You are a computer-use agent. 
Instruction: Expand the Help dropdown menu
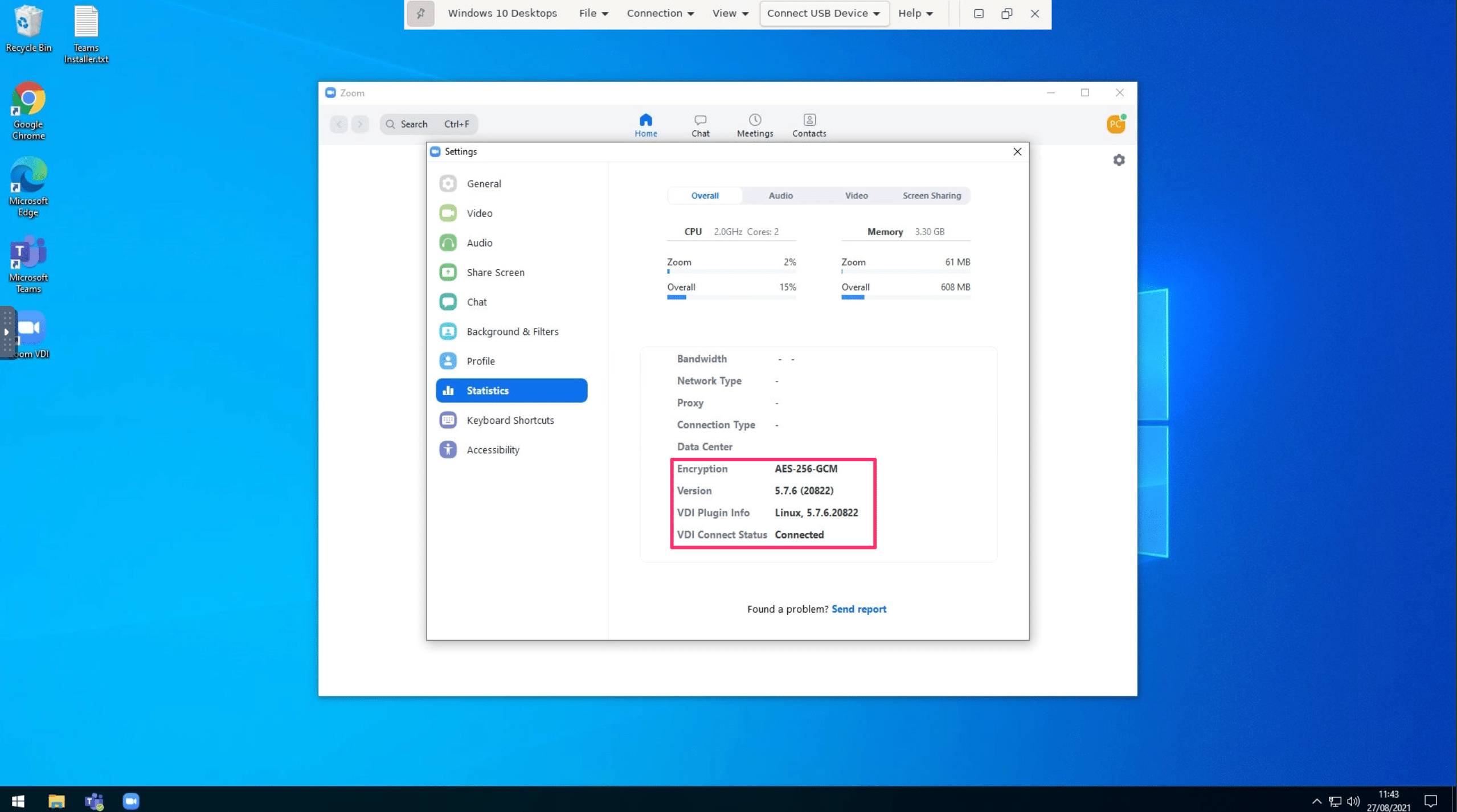coord(915,13)
